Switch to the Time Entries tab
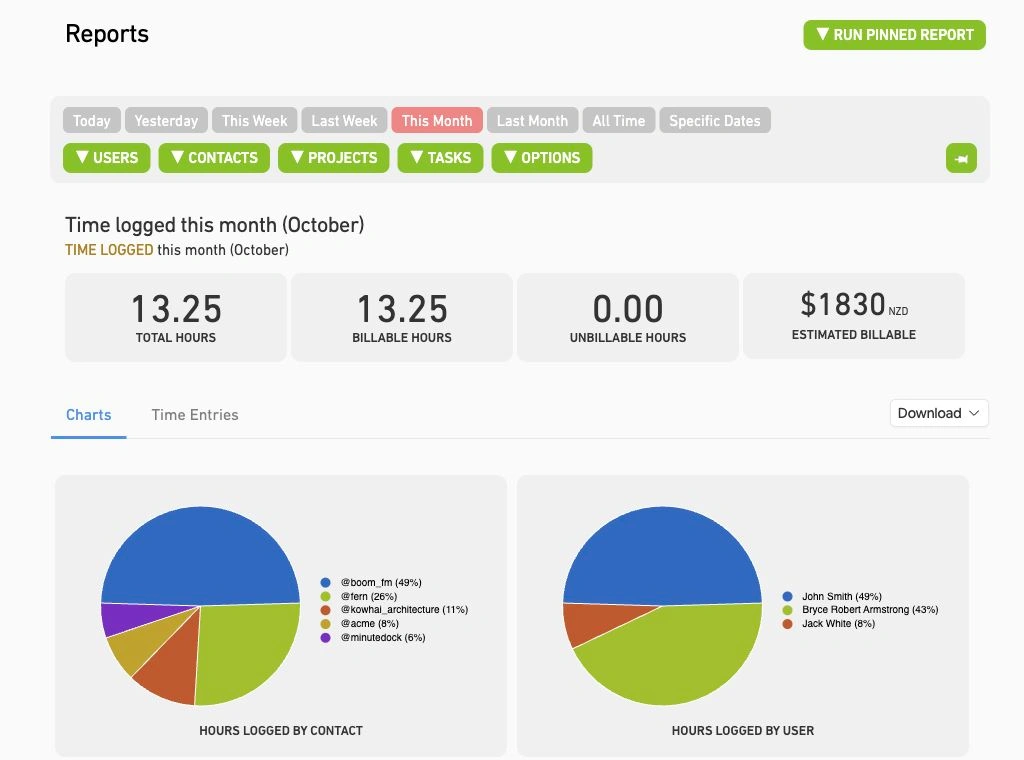 click(195, 415)
